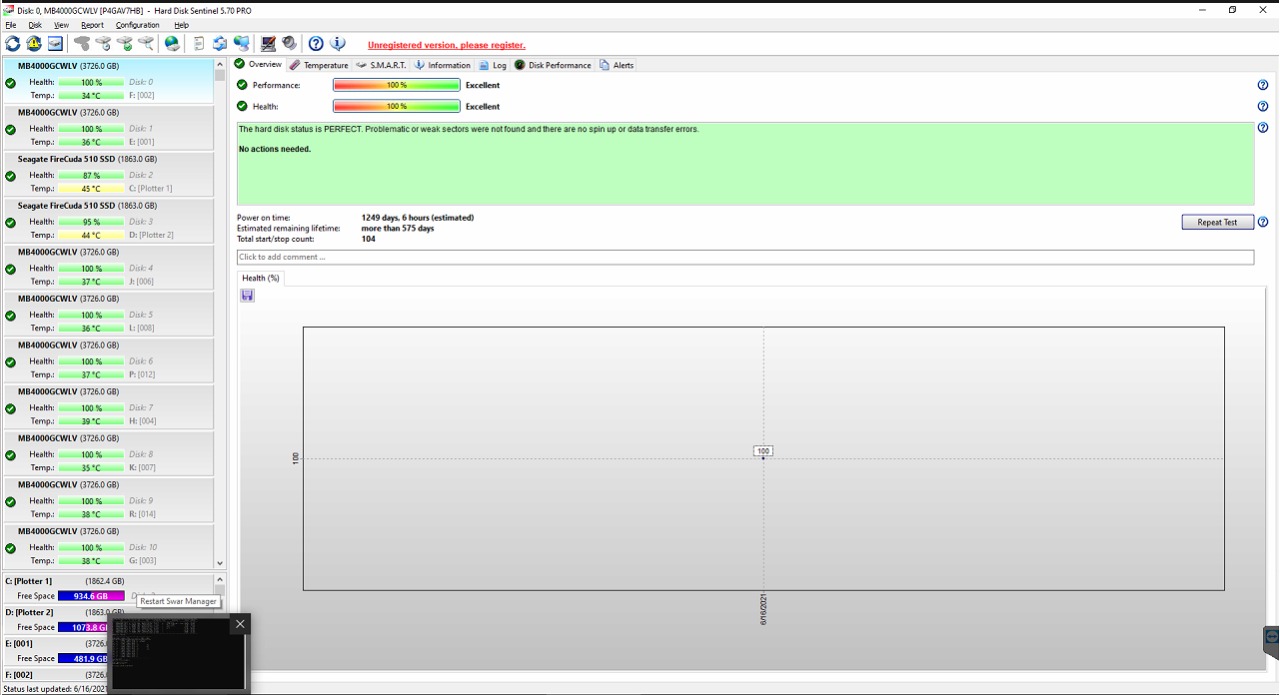Click the save floppy icon above chart

(247, 295)
